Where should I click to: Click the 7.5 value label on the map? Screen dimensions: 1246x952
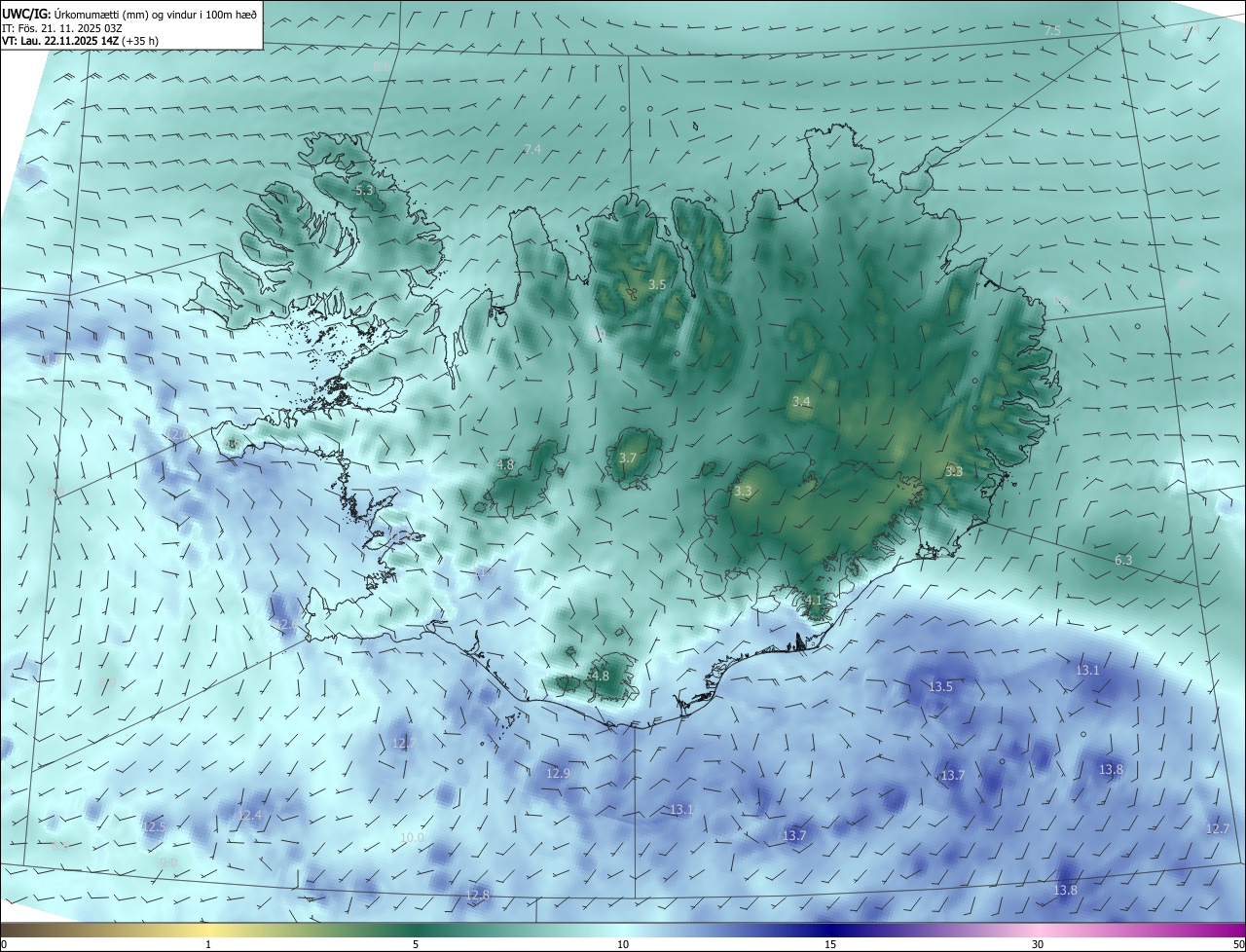[x=1052, y=31]
